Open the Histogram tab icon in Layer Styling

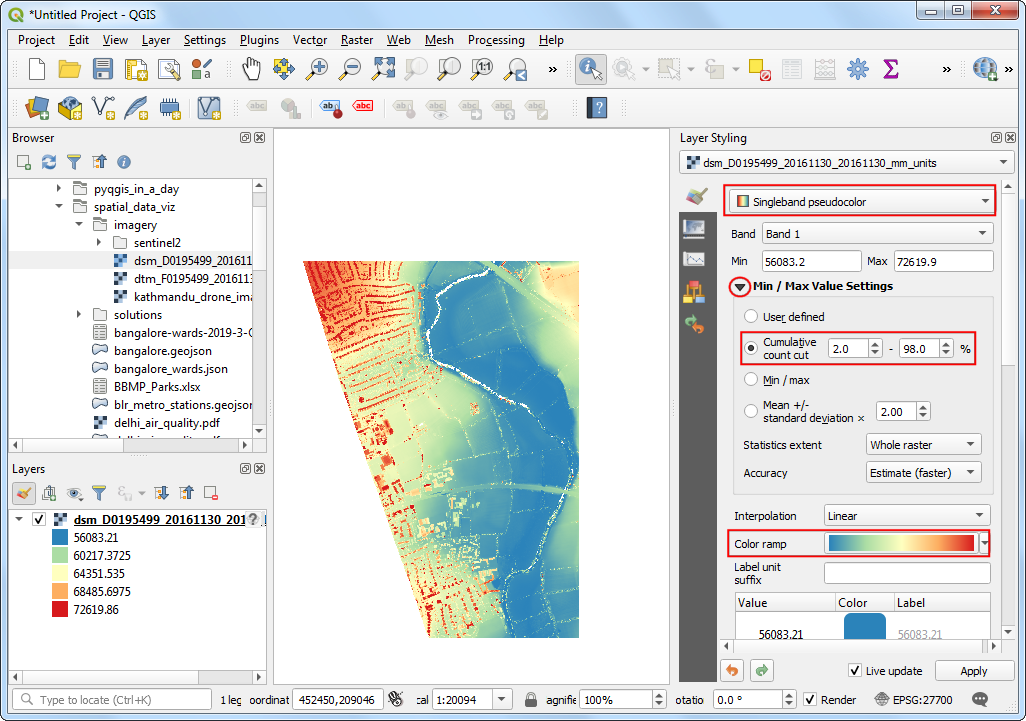point(694,258)
